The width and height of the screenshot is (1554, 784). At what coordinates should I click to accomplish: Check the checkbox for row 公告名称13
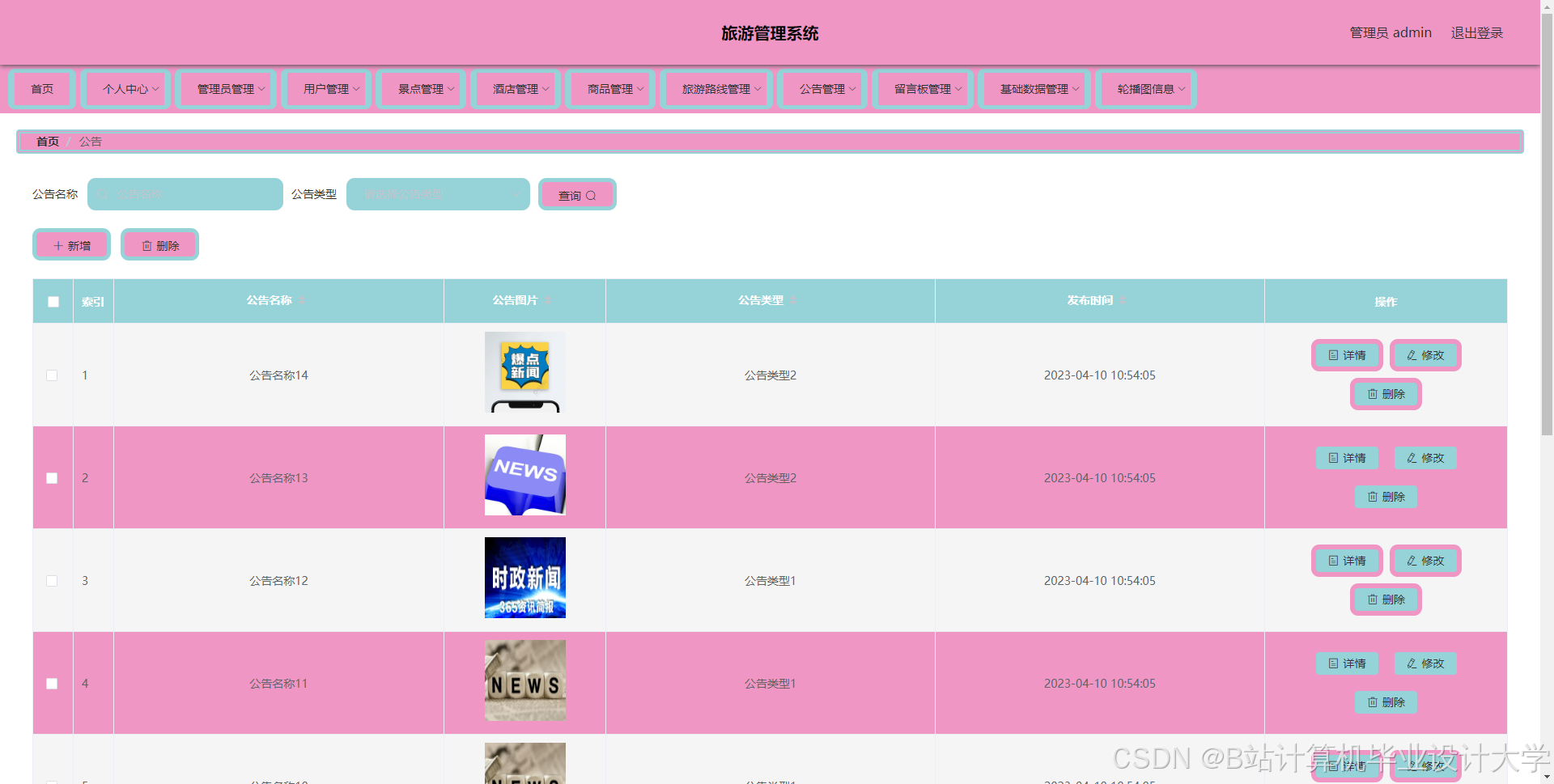pos(52,478)
